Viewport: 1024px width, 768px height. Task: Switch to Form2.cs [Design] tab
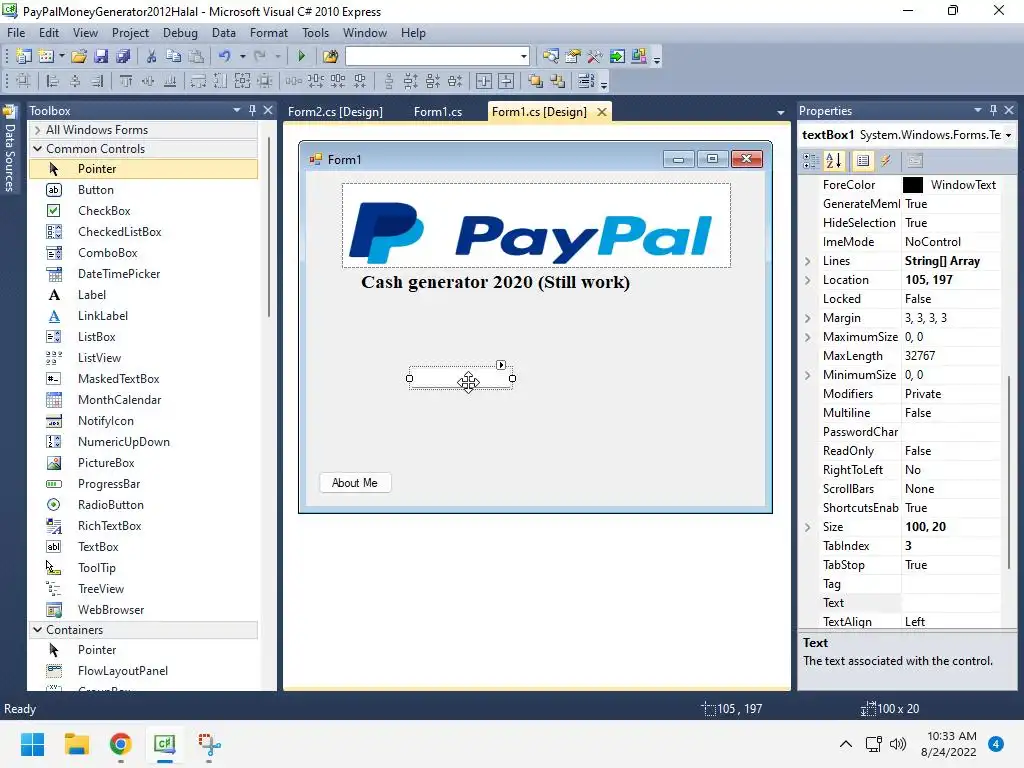point(336,112)
